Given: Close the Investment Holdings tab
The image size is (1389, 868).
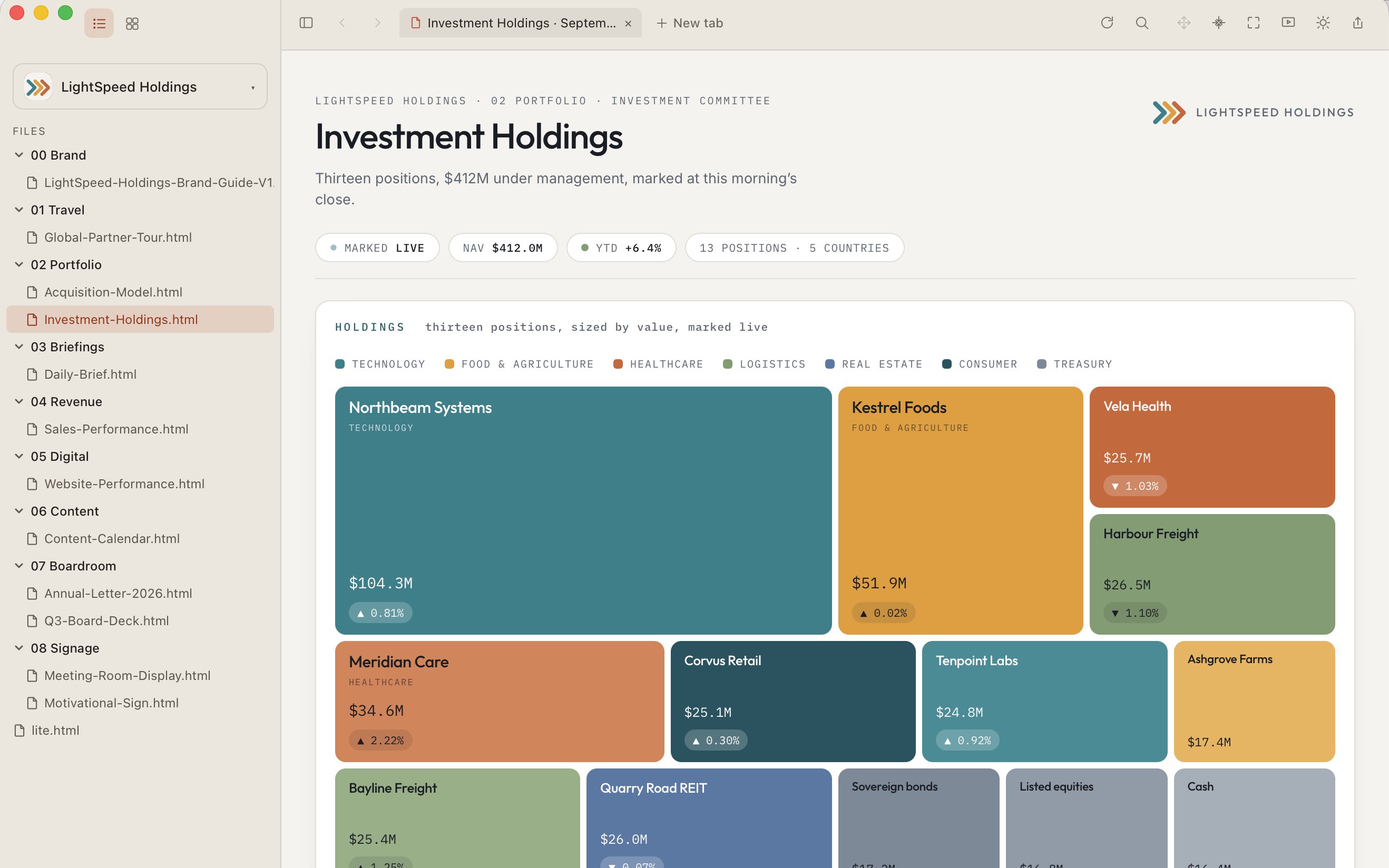Looking at the screenshot, I should tap(628, 24).
